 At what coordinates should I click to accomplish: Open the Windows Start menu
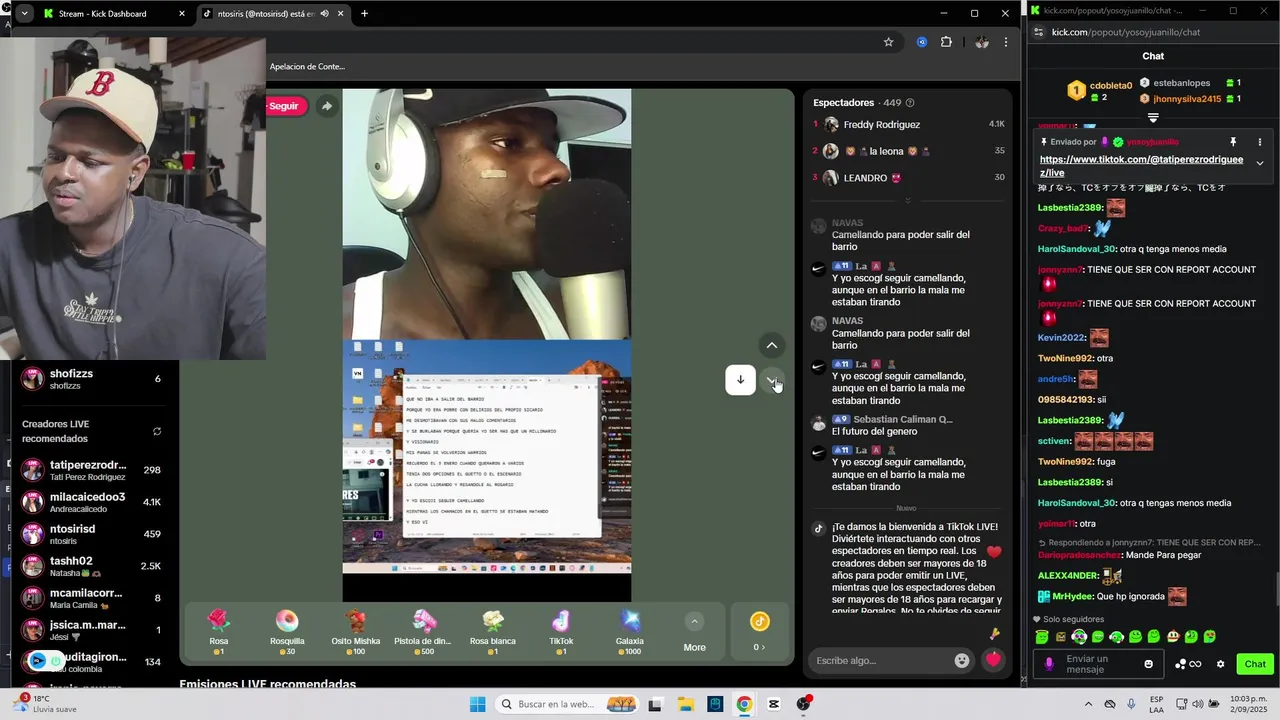(x=478, y=704)
